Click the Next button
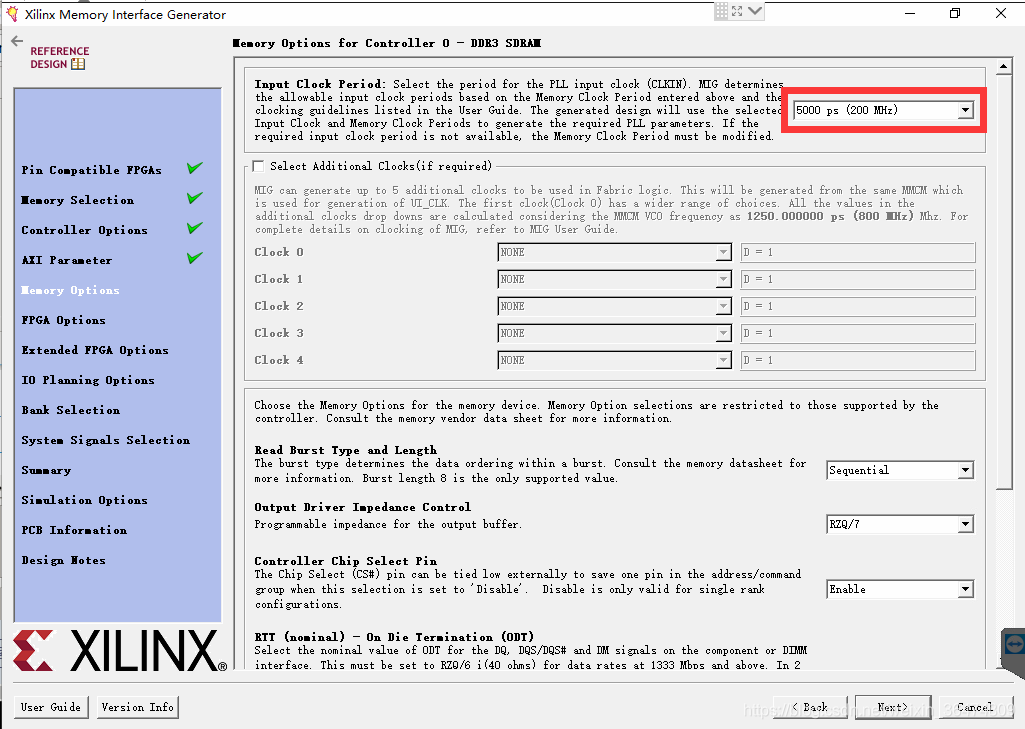Viewport: 1025px width, 729px height. [x=893, y=707]
